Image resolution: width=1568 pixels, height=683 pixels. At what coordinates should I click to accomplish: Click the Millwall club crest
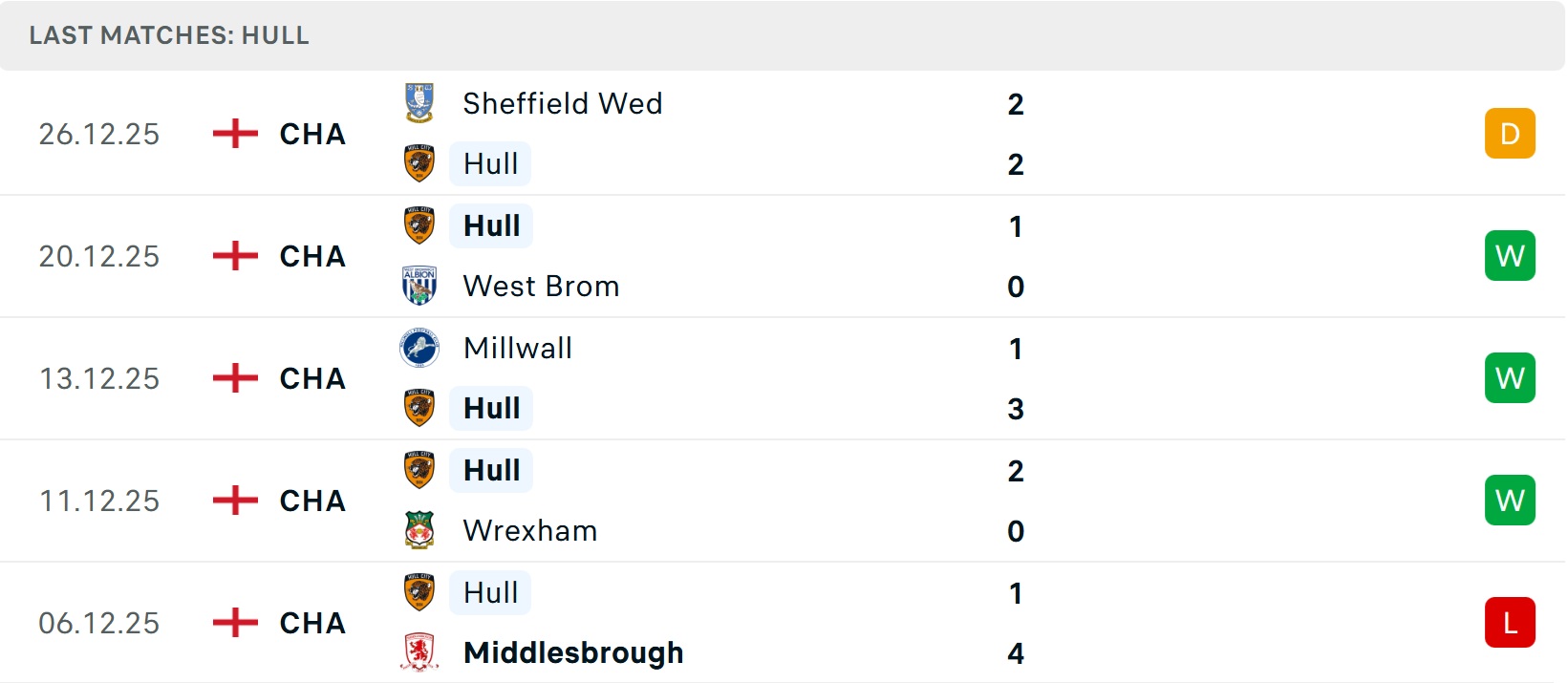coord(419,348)
